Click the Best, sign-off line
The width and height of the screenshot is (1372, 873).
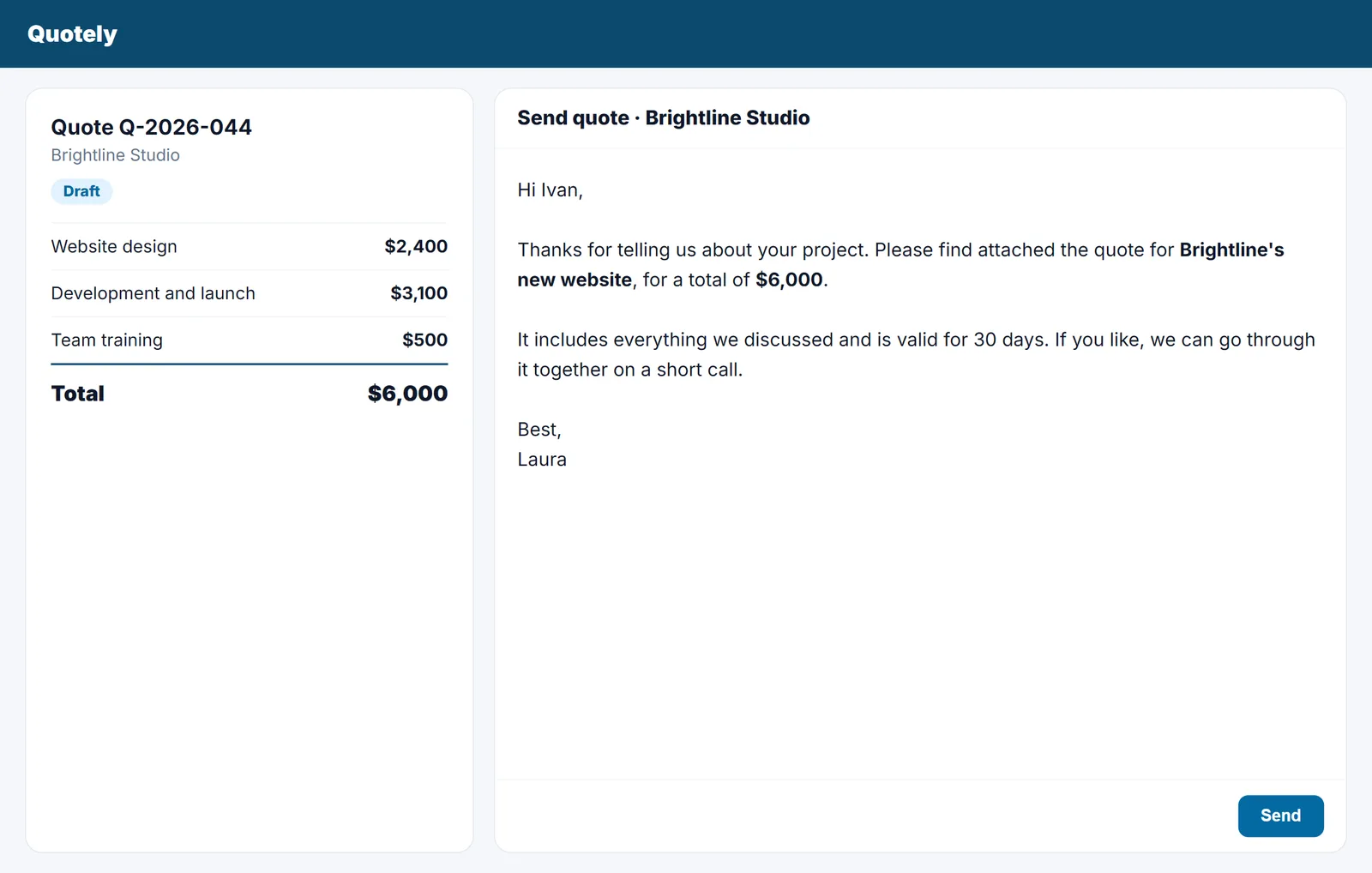[x=539, y=430]
